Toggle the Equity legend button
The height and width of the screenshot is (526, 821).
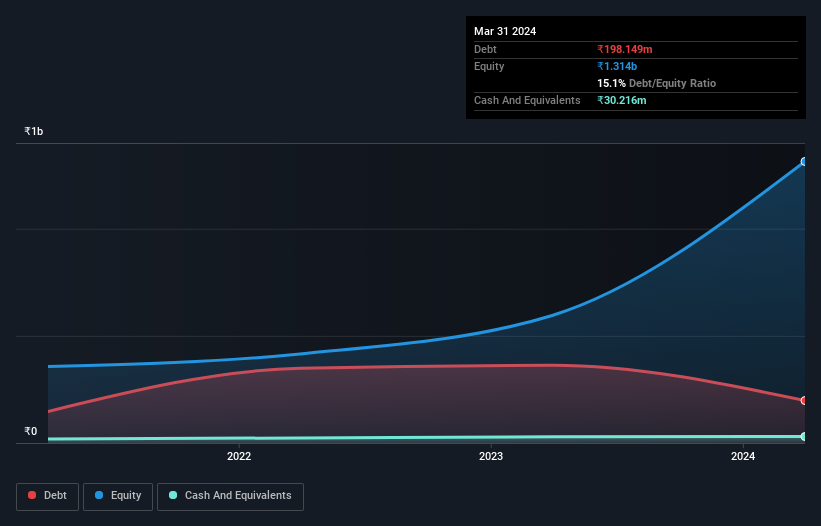(x=118, y=496)
